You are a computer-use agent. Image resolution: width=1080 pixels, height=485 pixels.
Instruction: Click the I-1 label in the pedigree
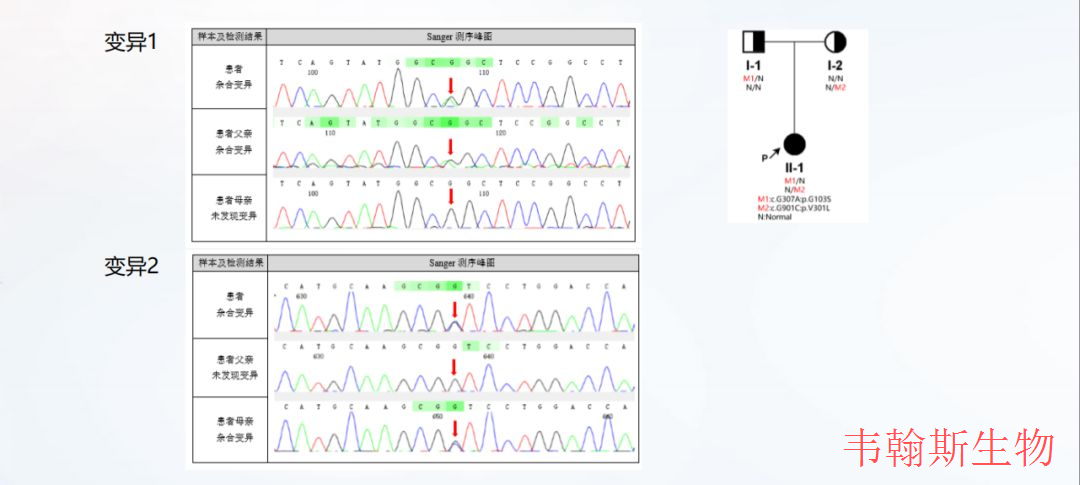point(753,65)
